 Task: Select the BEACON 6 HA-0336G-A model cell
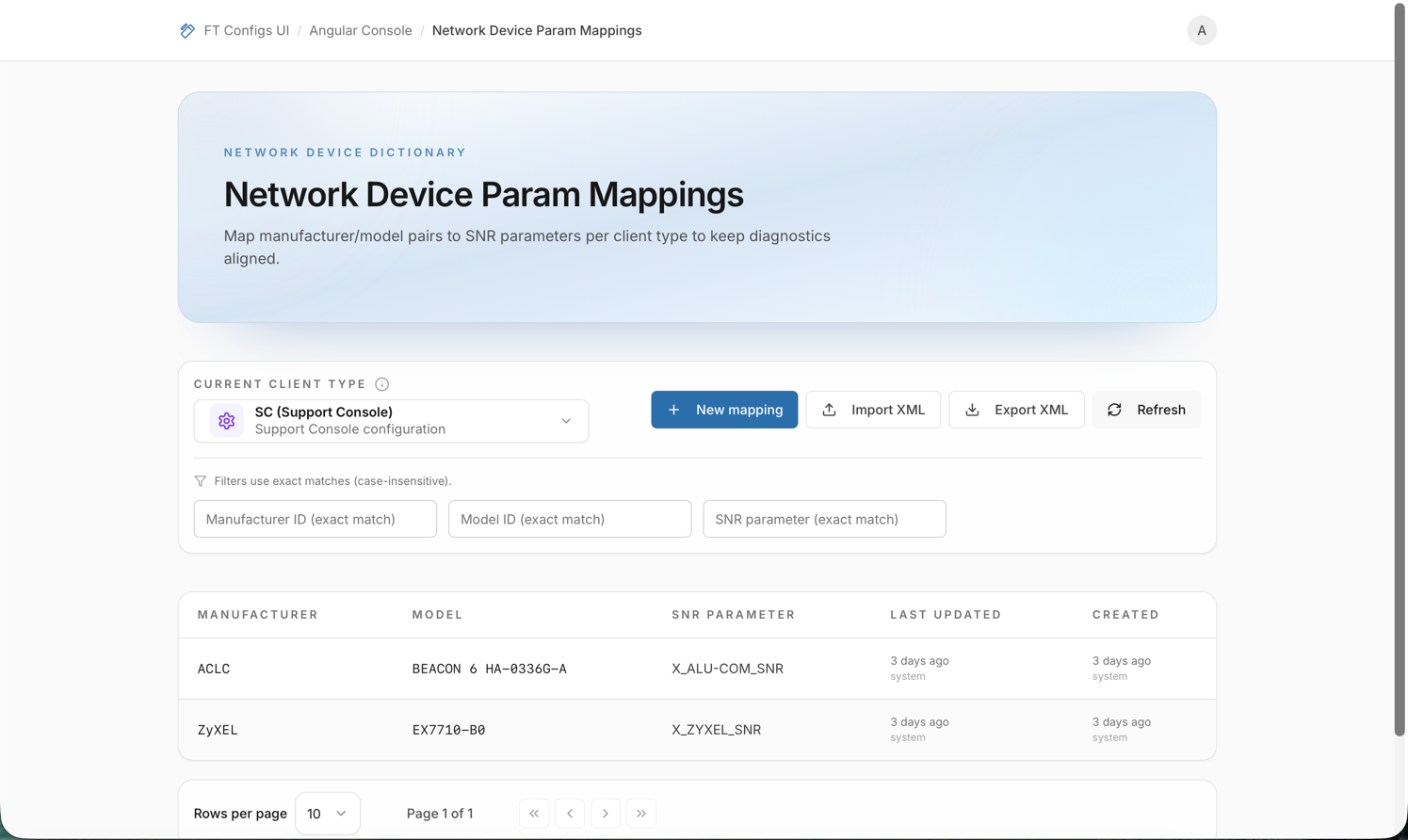(x=489, y=669)
